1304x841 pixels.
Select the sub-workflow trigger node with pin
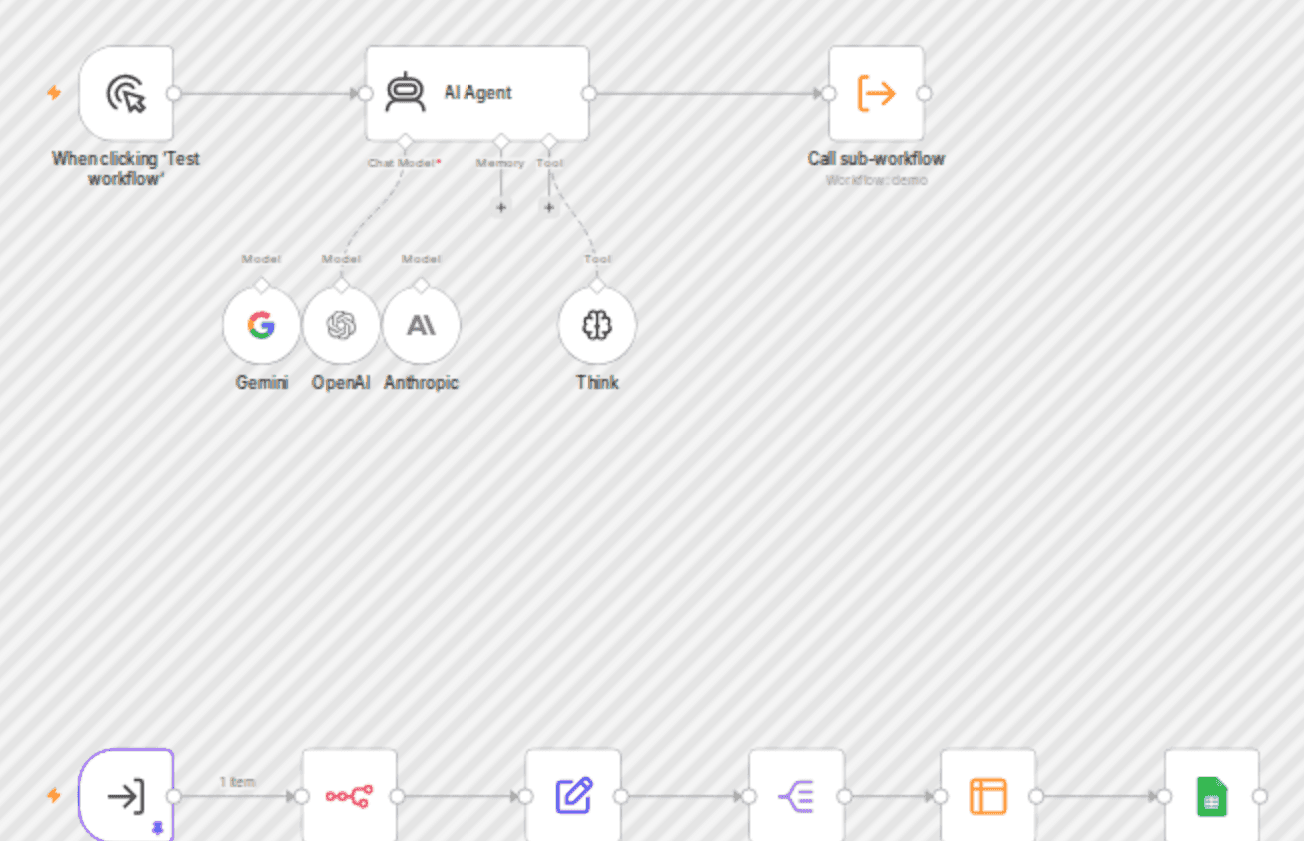[126, 796]
